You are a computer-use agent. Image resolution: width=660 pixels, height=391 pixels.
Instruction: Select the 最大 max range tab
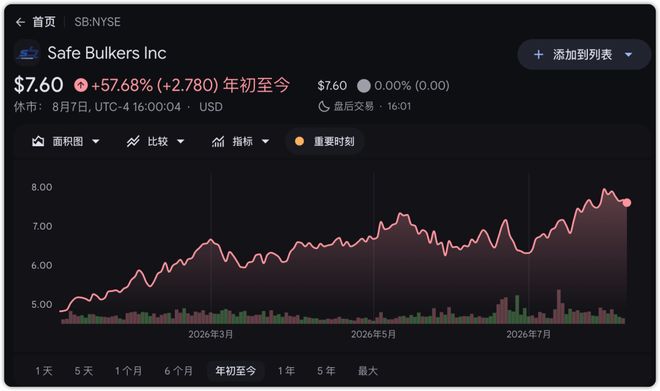[367, 371]
